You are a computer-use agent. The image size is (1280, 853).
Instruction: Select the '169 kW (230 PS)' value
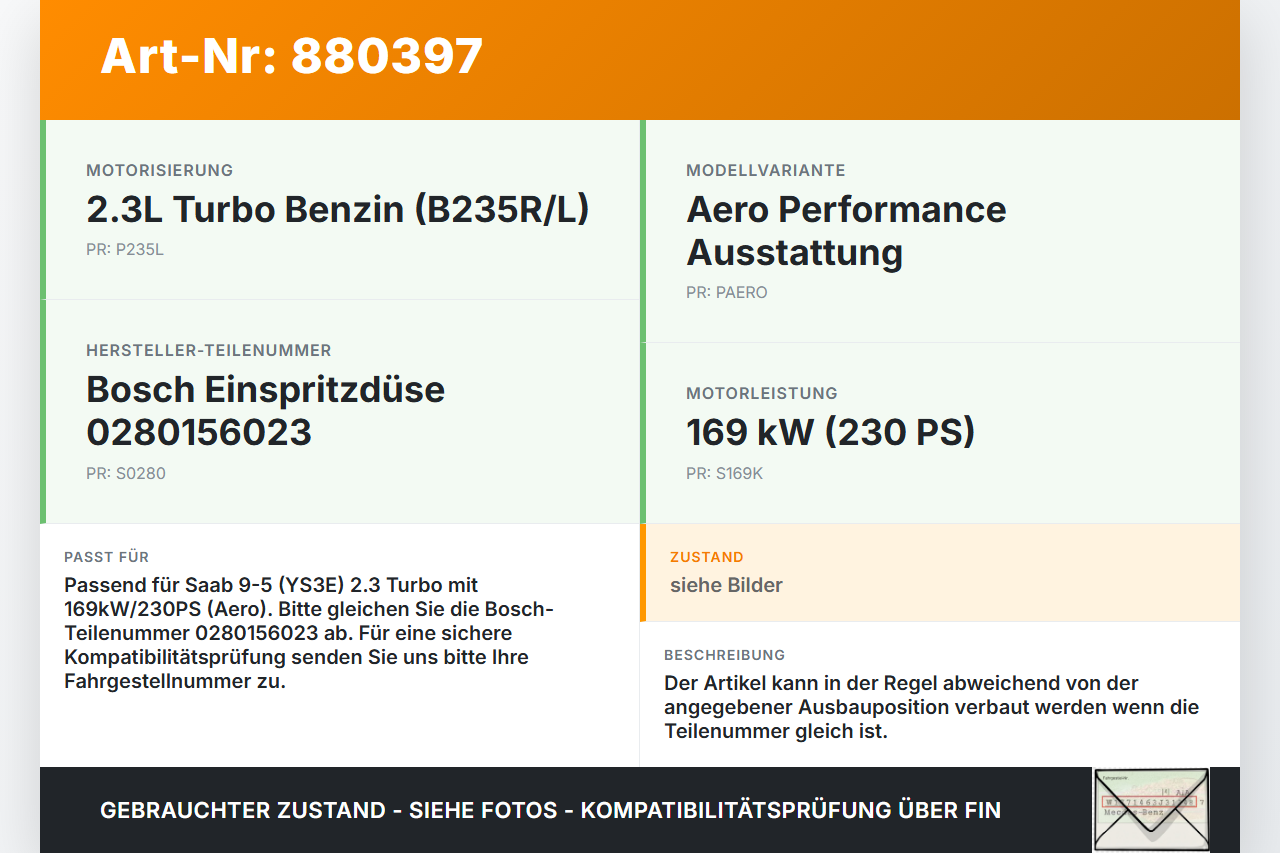(x=830, y=432)
